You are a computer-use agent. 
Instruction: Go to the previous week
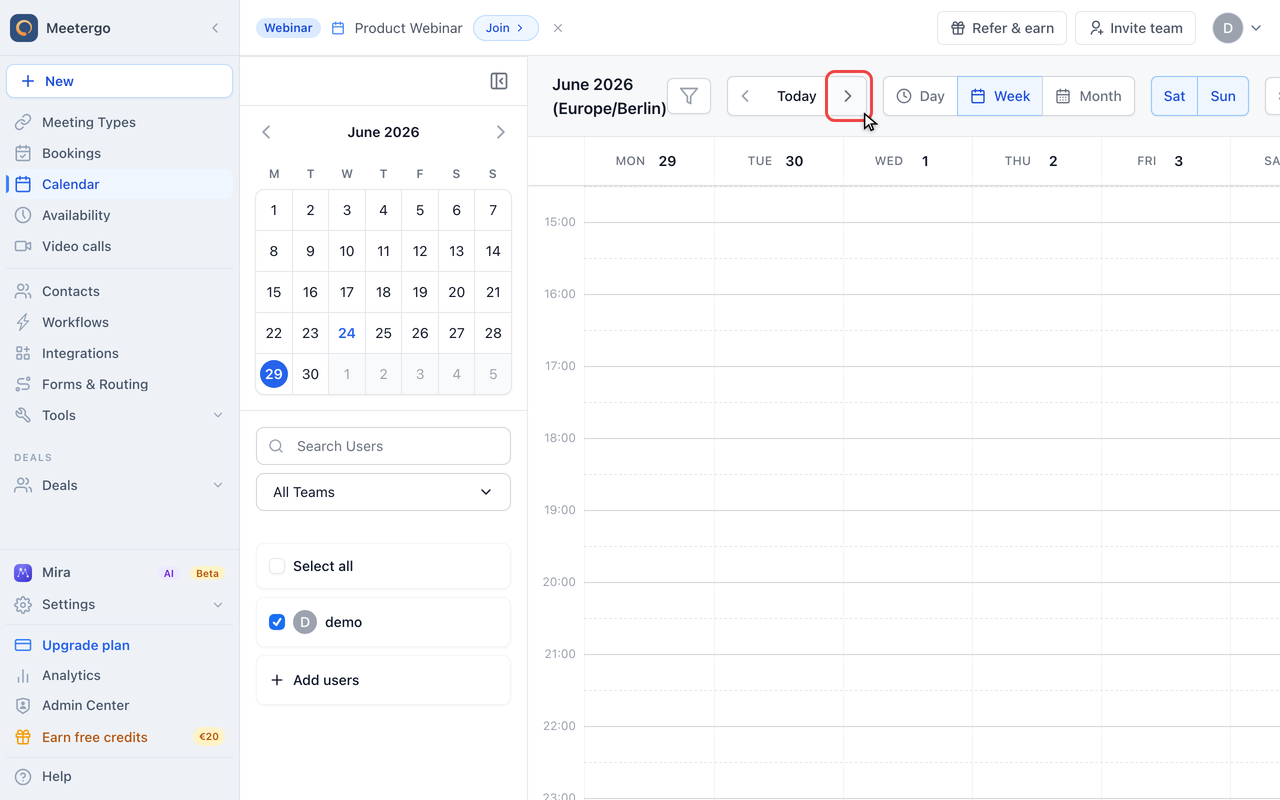pyautogui.click(x=745, y=96)
